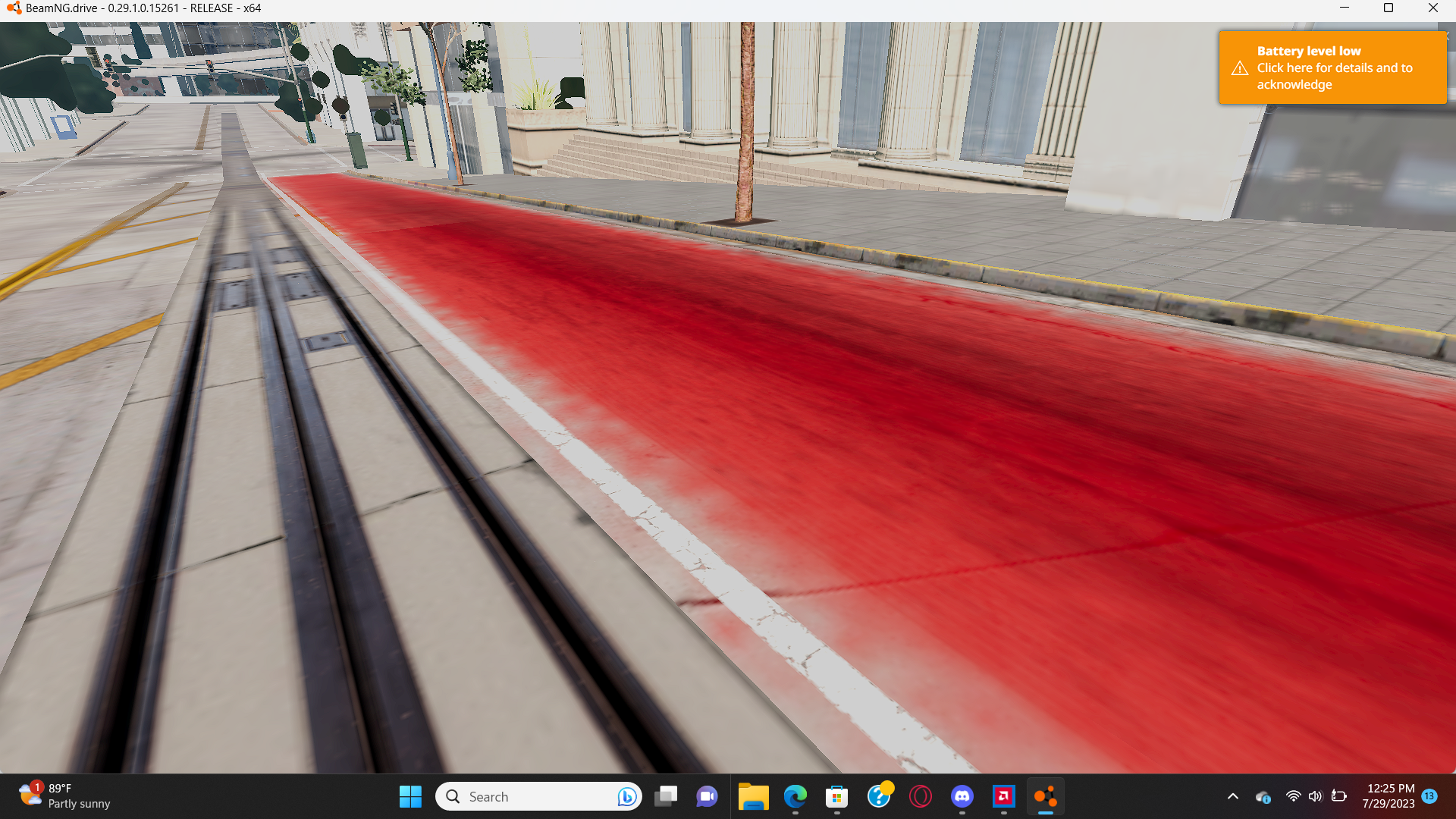This screenshot has width=1456, height=819.
Task: Click the BeamNG.drive taskbar icon
Action: coord(1045,796)
